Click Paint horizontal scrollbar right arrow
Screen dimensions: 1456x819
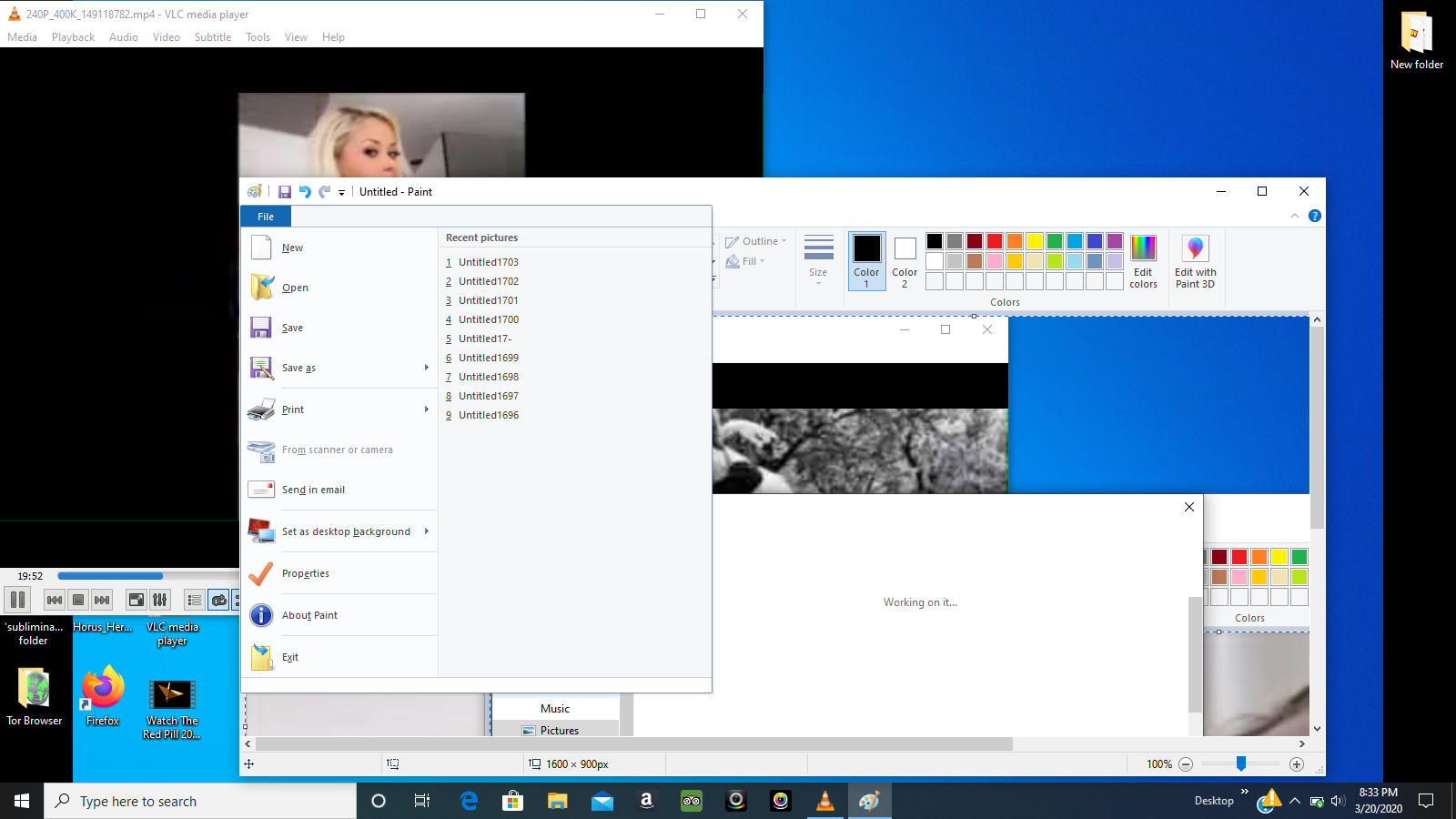pyautogui.click(x=1302, y=743)
